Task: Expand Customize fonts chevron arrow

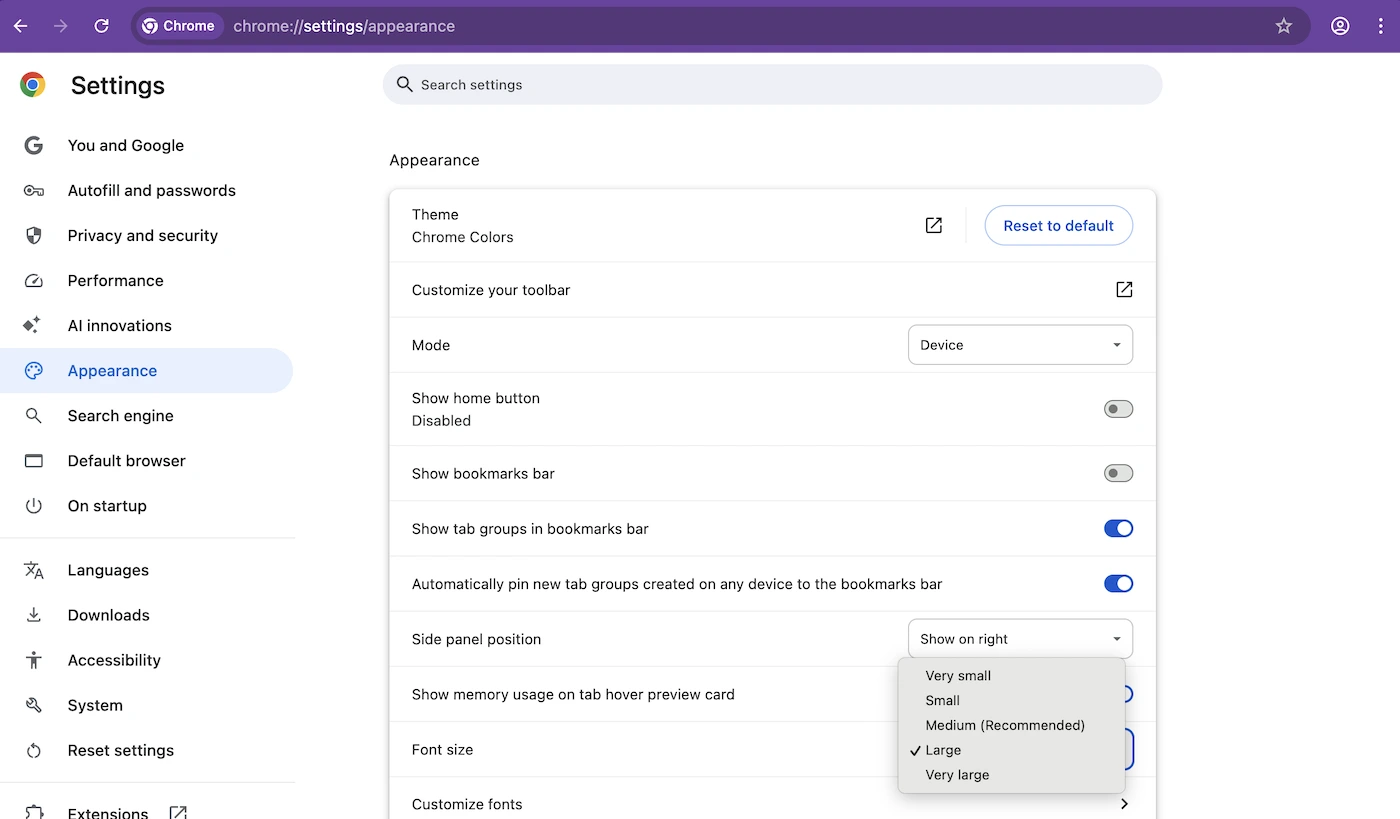Action: click(x=1124, y=804)
